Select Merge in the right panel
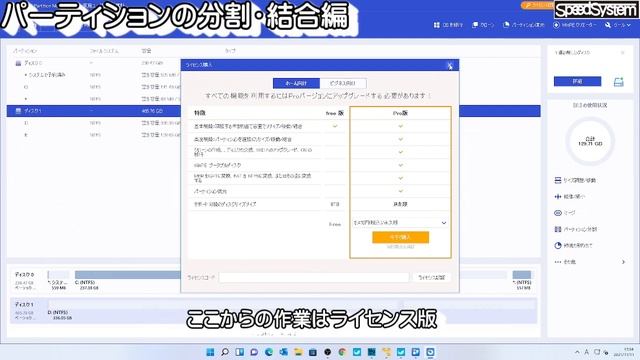This screenshot has height=360, width=640. click(x=565, y=213)
